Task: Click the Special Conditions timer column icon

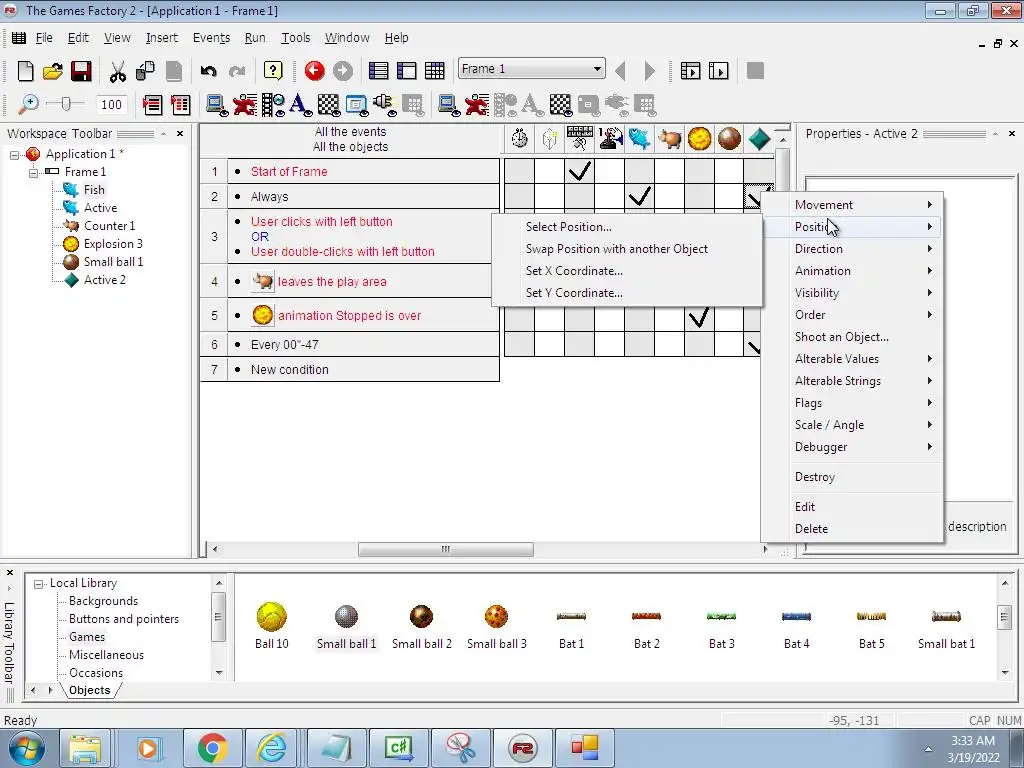Action: 519,138
